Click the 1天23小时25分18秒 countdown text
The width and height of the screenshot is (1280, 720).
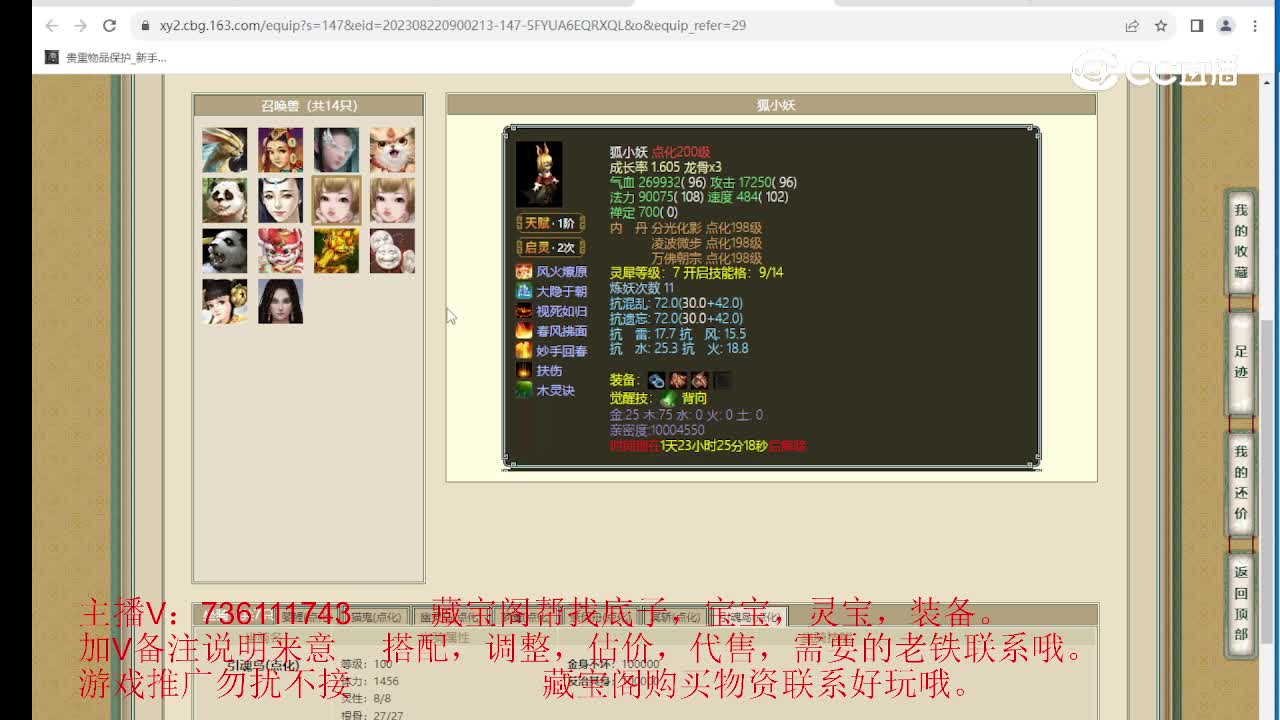click(714, 446)
